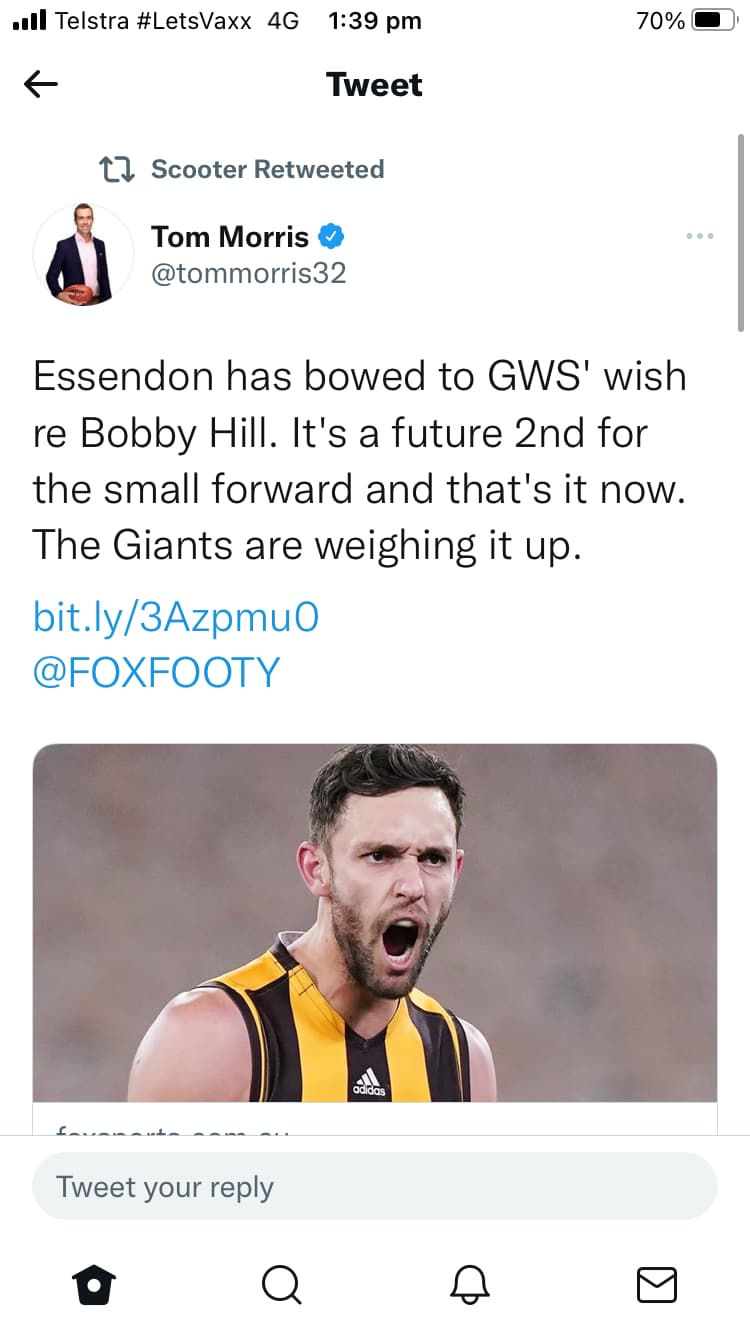This screenshot has width=750, height=1334.
Task: Open the three-dot more options menu
Action: click(x=699, y=236)
